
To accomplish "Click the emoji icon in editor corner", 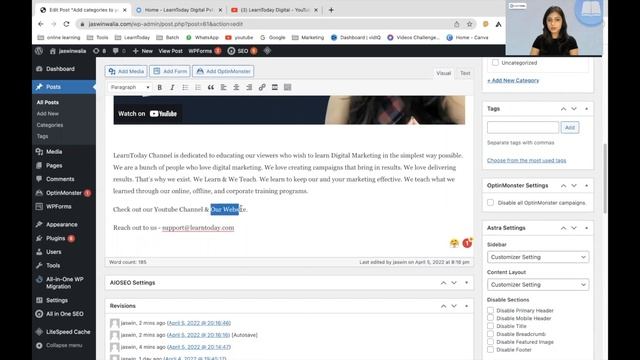I will (454, 243).
